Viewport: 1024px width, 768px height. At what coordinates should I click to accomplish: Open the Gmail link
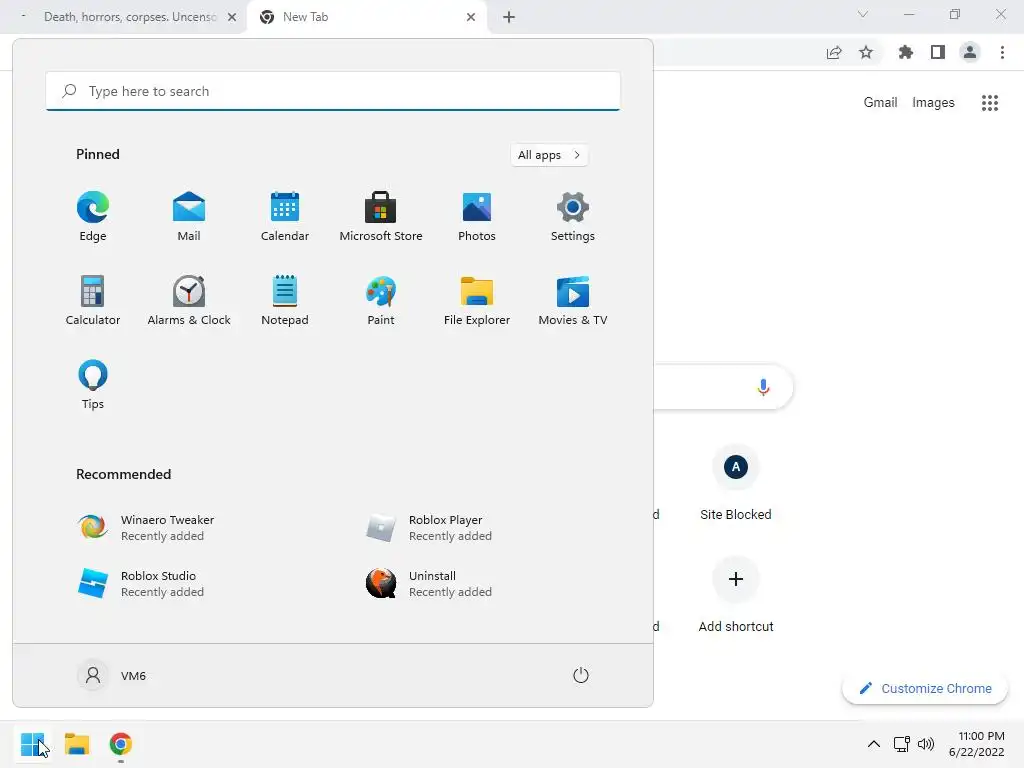[880, 103]
